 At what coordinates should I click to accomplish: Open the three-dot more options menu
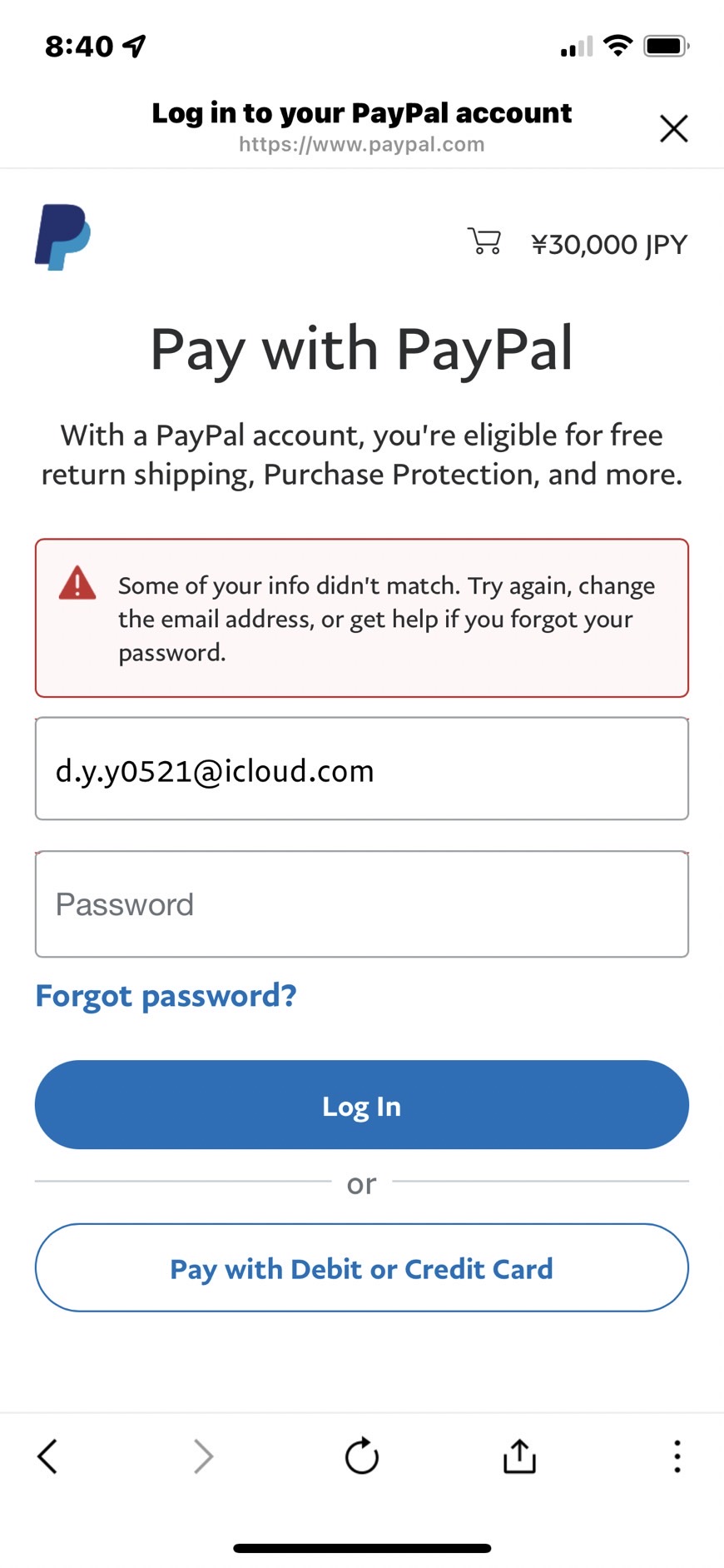(x=677, y=1456)
